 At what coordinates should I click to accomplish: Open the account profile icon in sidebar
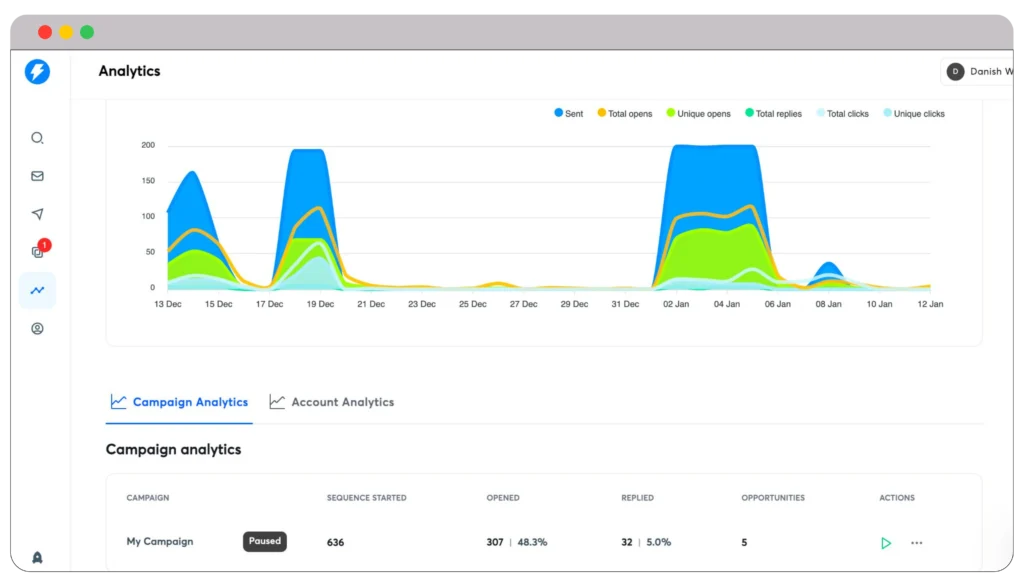point(37,328)
